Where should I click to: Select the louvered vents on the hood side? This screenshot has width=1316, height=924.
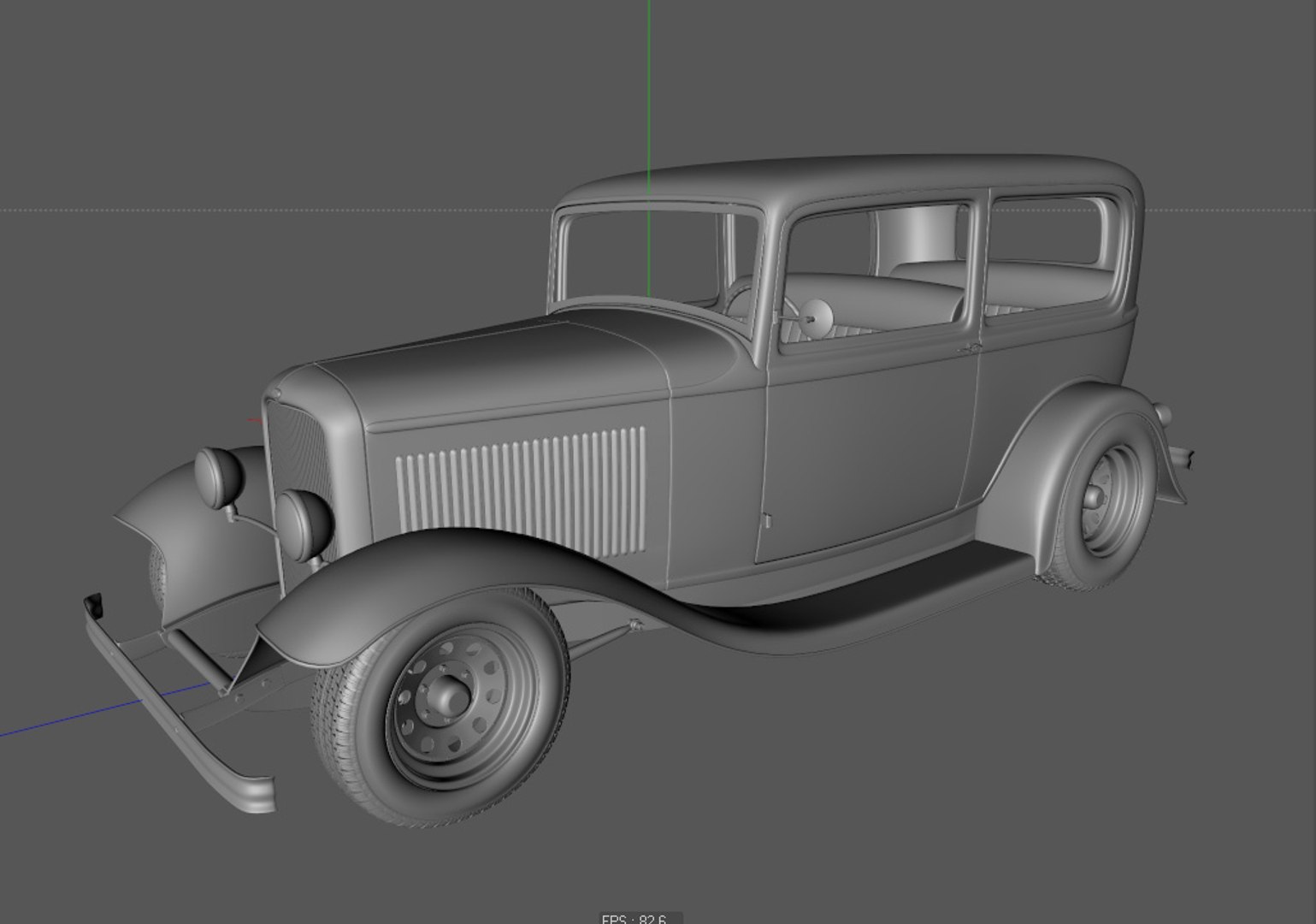(521, 491)
